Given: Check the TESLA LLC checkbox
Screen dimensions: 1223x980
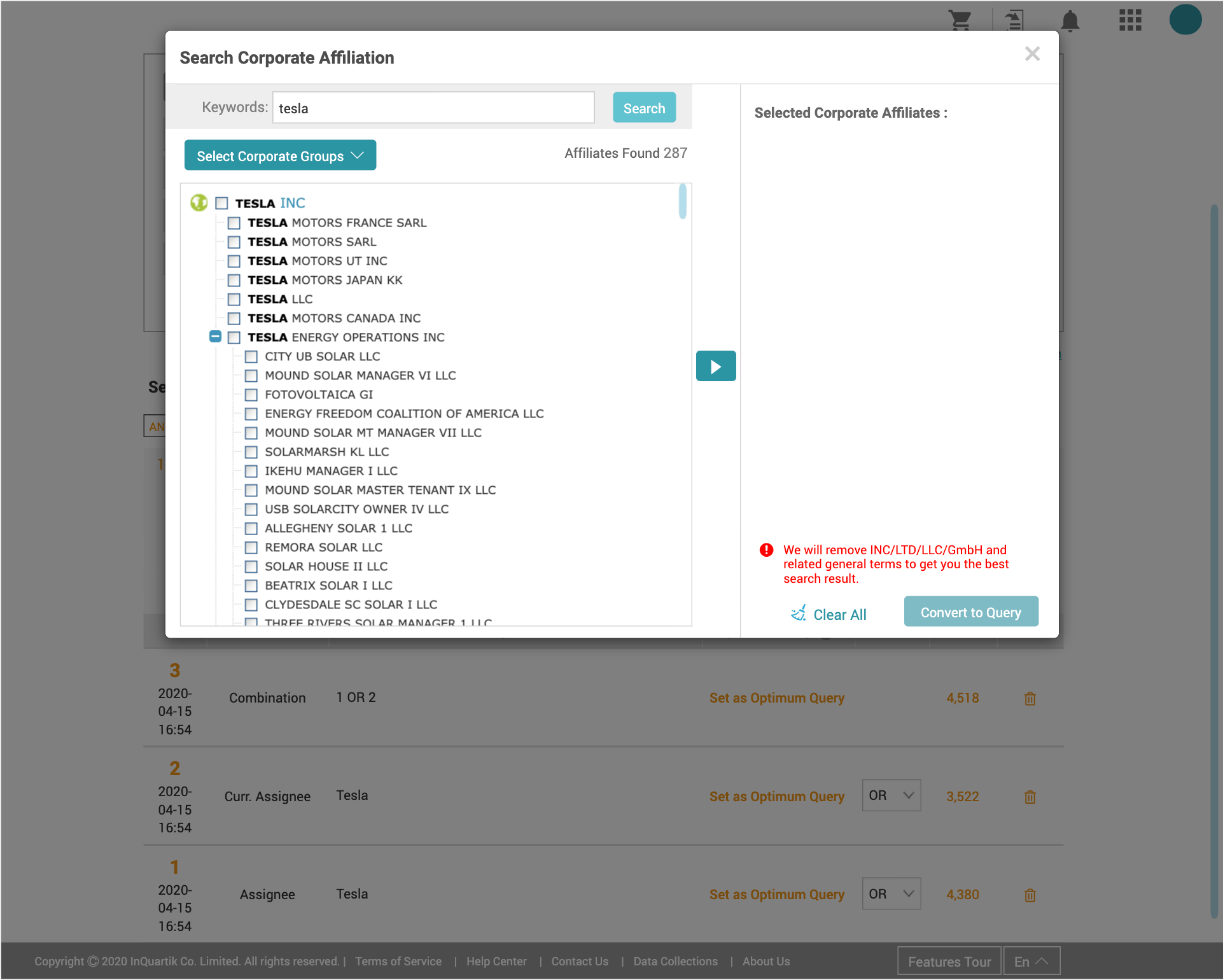Looking at the screenshot, I should [234, 299].
